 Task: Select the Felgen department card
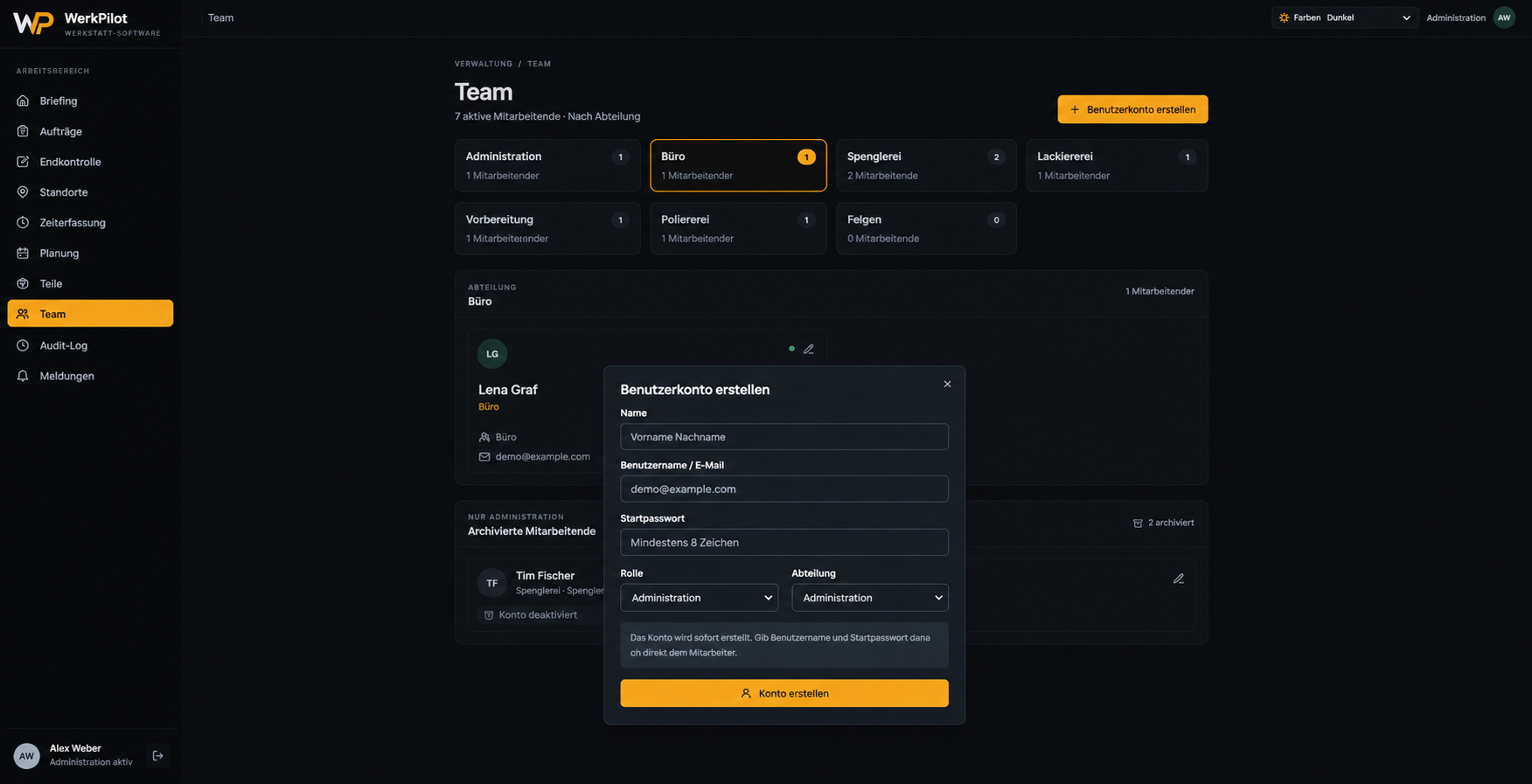click(x=926, y=228)
